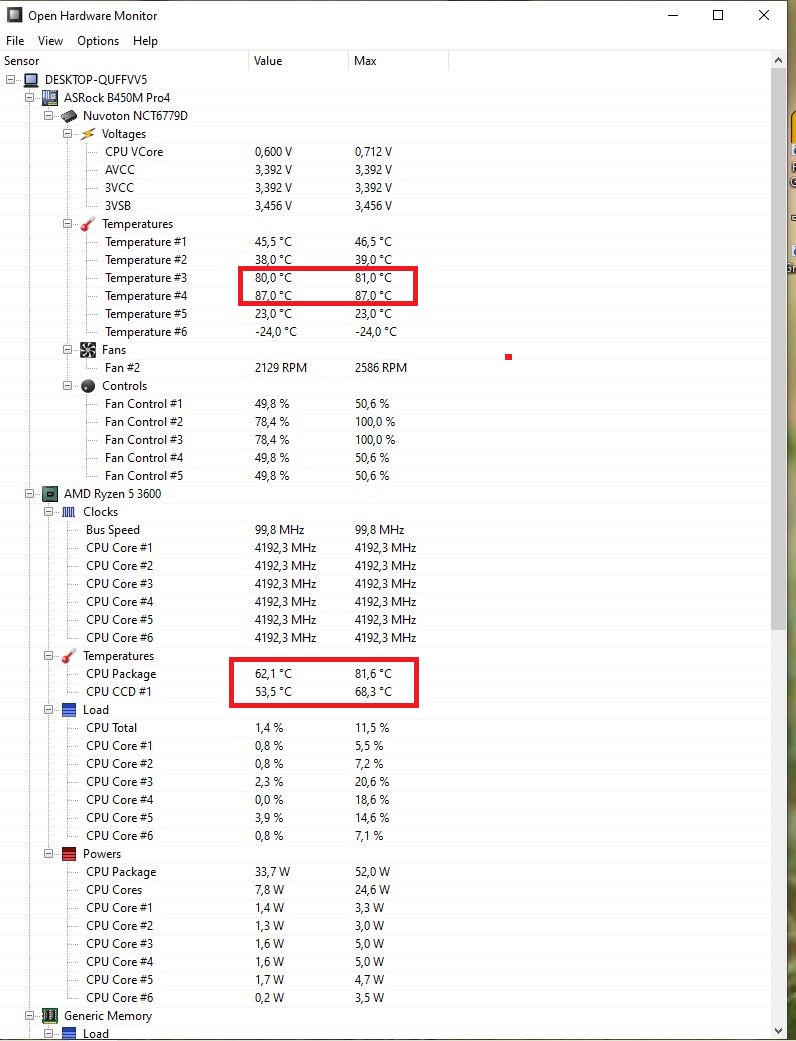
Task: Click the Generic Memory RAM icon
Action: pyautogui.click(x=50, y=1016)
